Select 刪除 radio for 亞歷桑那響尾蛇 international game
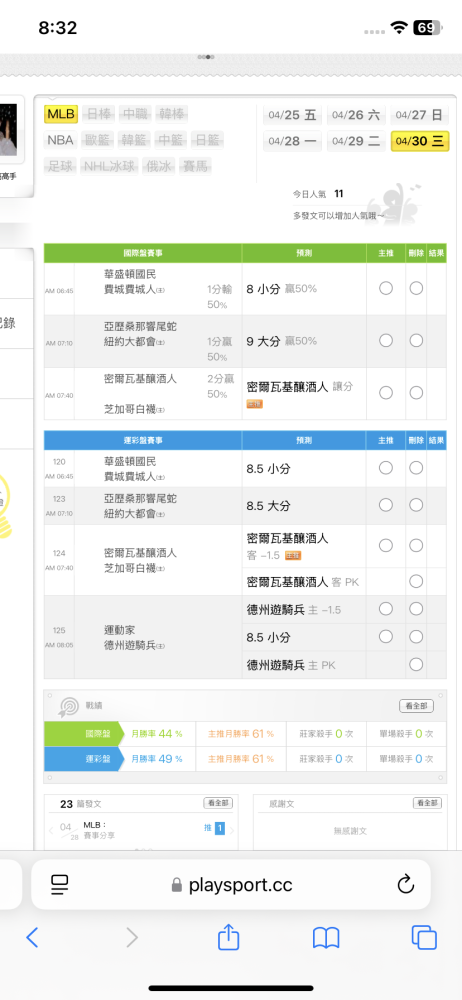The width and height of the screenshot is (462, 1000). 416,341
